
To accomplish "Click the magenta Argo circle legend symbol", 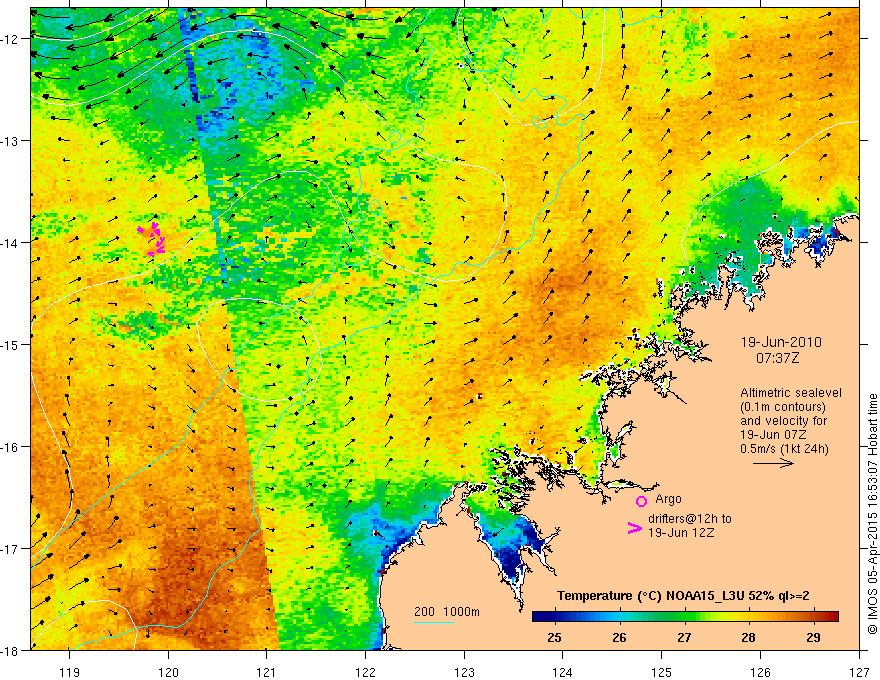I will (641, 501).
